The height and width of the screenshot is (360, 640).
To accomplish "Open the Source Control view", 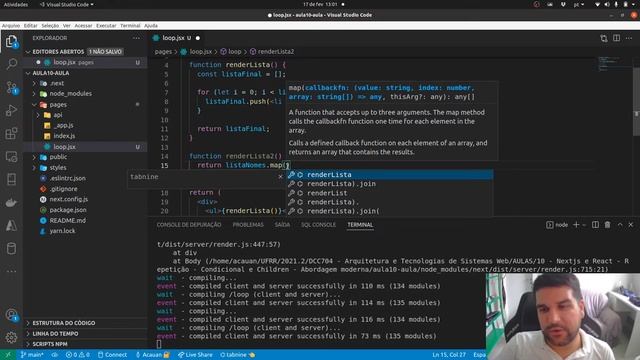I will (x=11, y=87).
